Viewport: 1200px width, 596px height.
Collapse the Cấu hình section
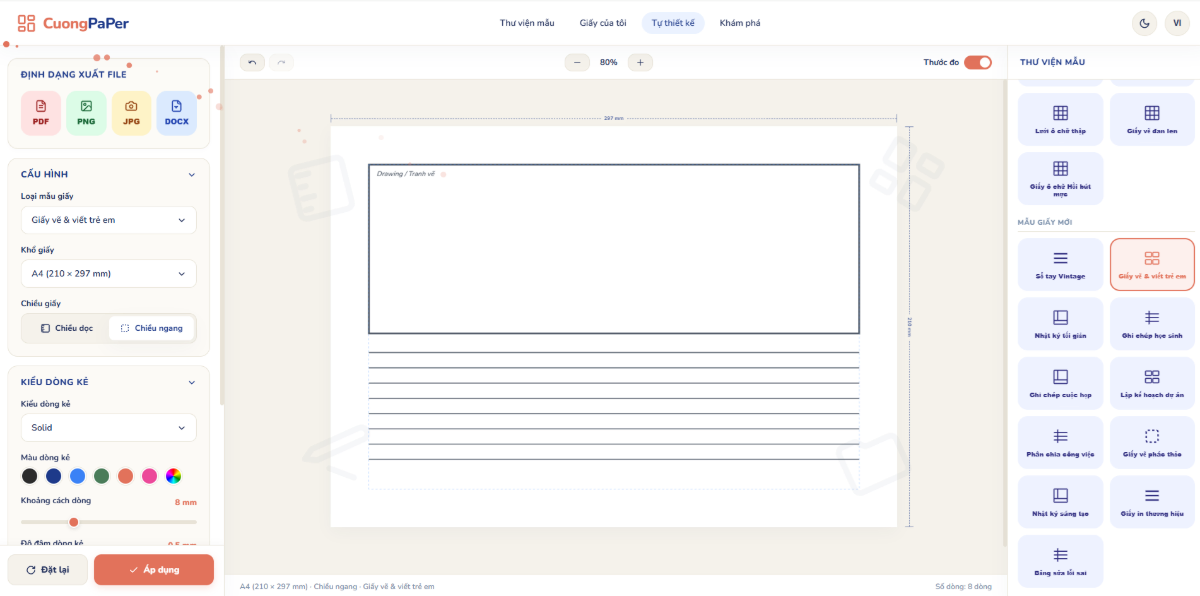[192, 175]
